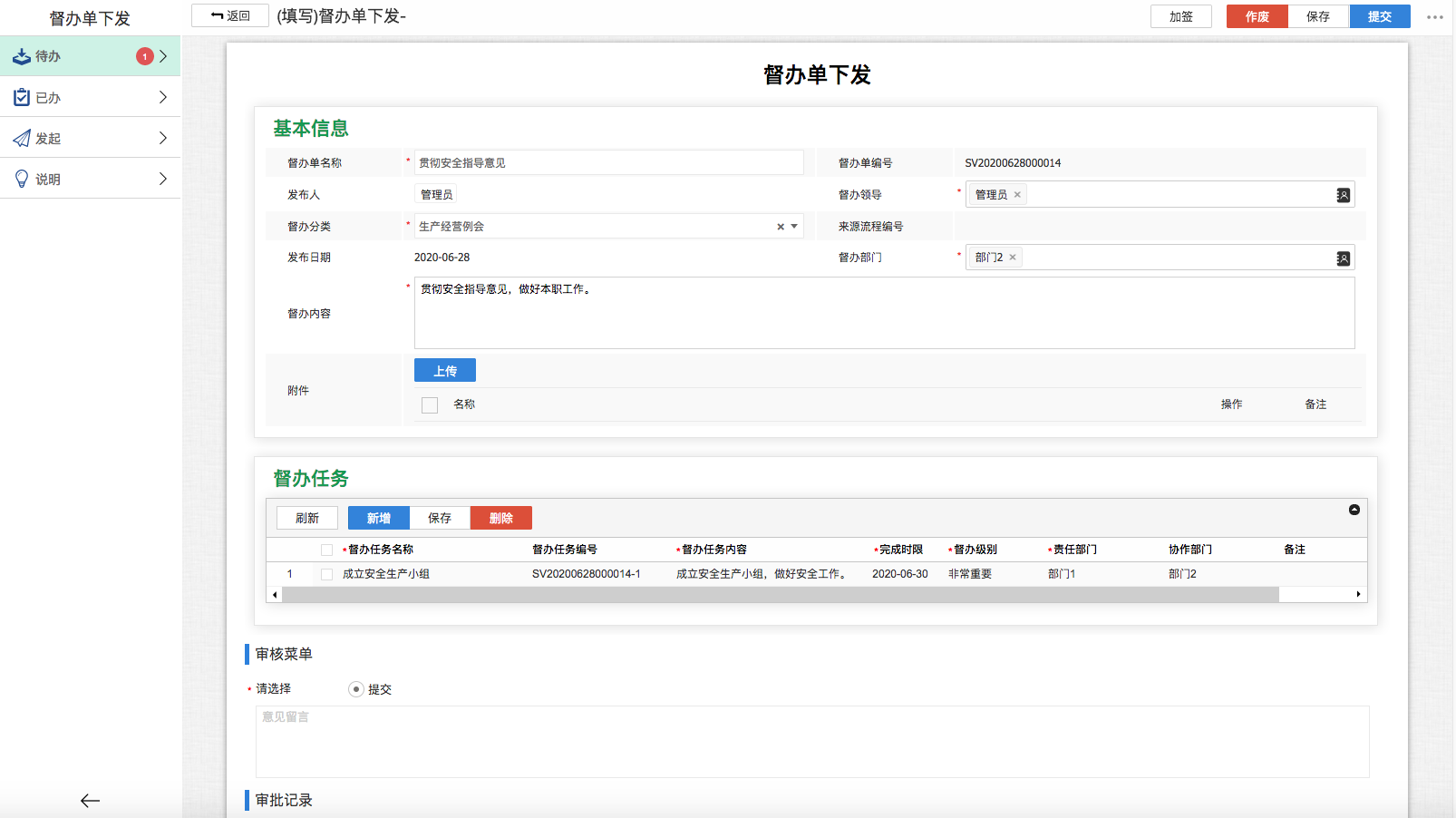Open the 督办分类 dropdown arrow
Screen dimensions: 1456x818
coord(794,227)
